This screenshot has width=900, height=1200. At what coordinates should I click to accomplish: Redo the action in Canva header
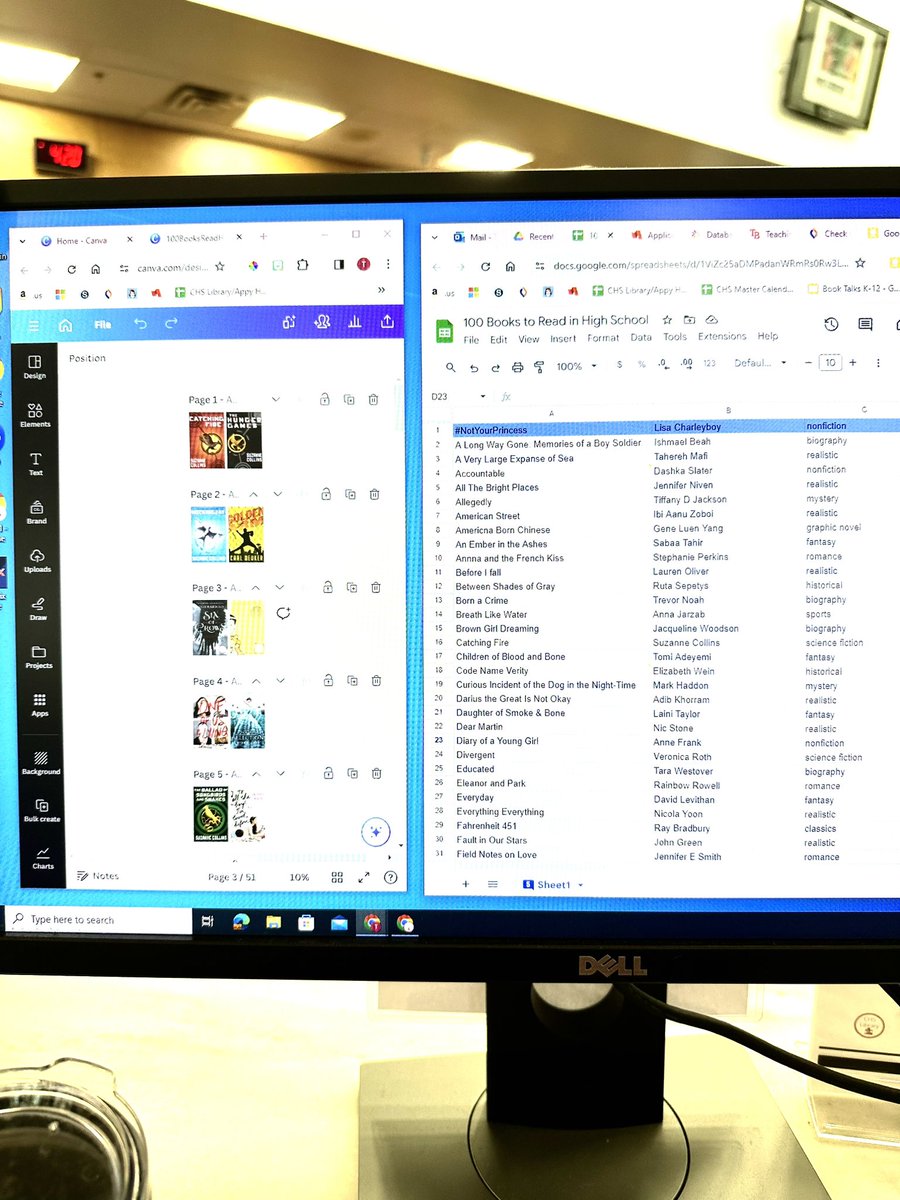click(171, 324)
